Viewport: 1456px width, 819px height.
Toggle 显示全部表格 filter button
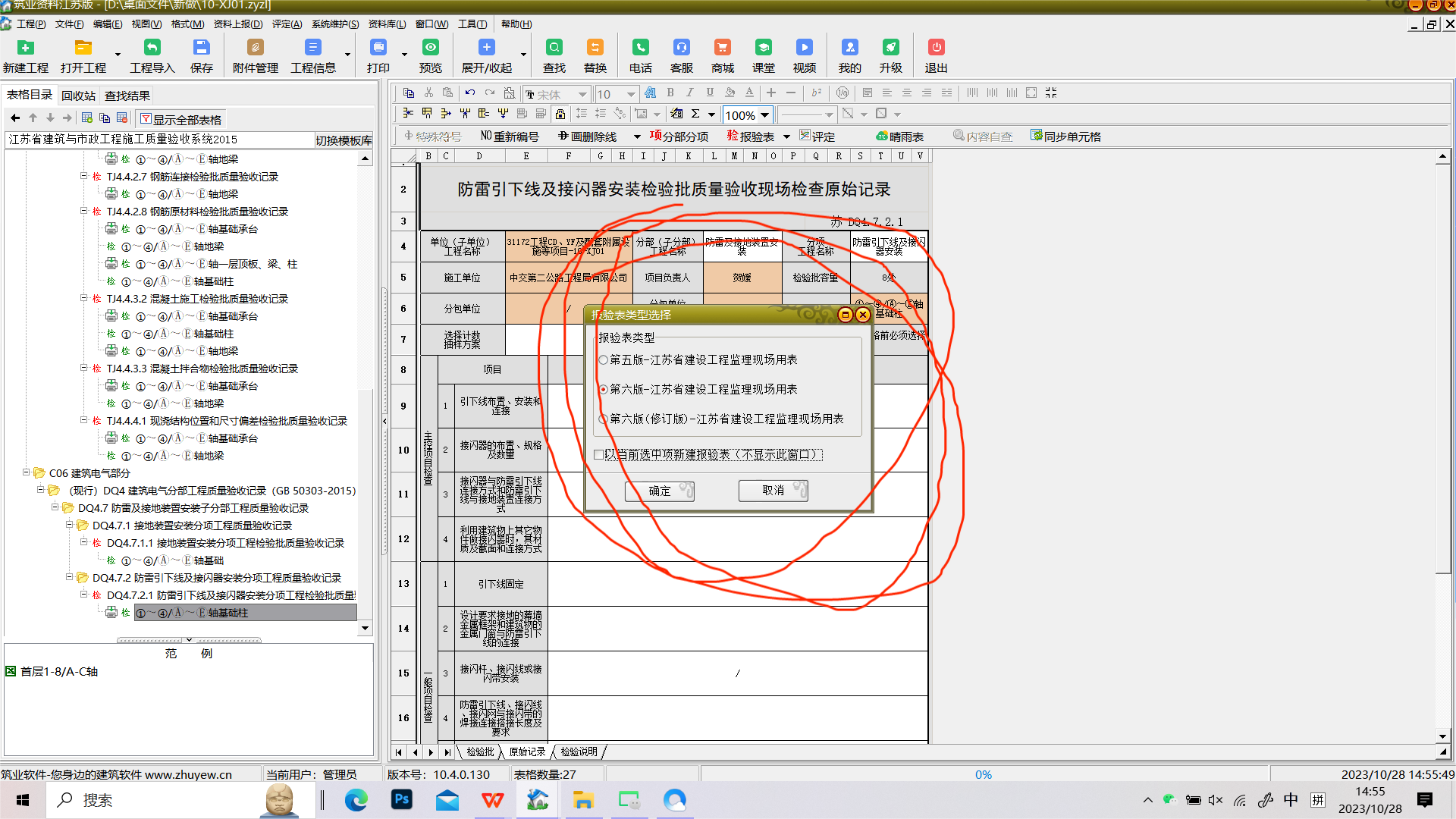[180, 119]
